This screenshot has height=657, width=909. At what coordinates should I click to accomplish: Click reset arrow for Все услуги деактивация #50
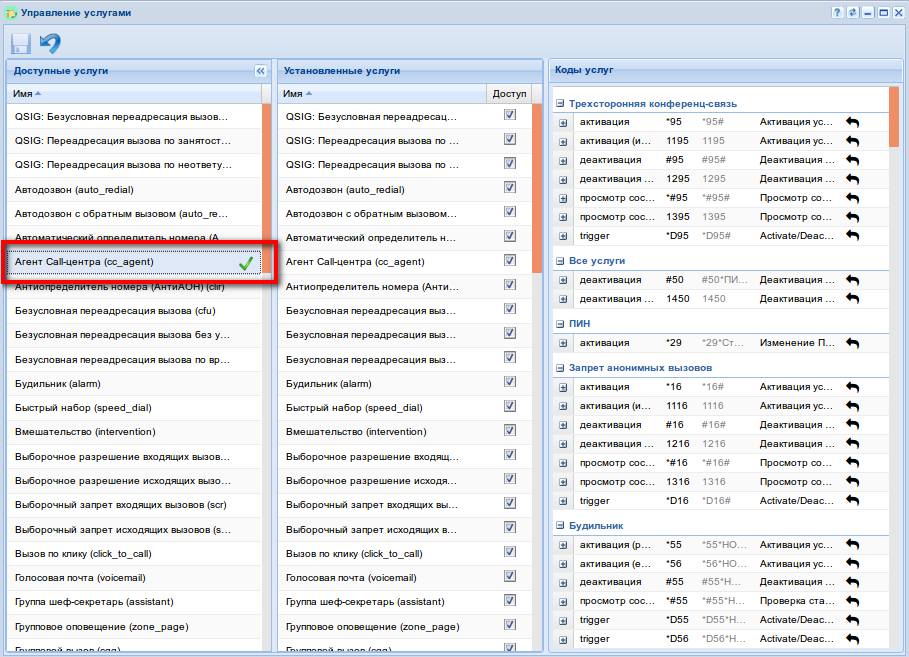[x=852, y=280]
